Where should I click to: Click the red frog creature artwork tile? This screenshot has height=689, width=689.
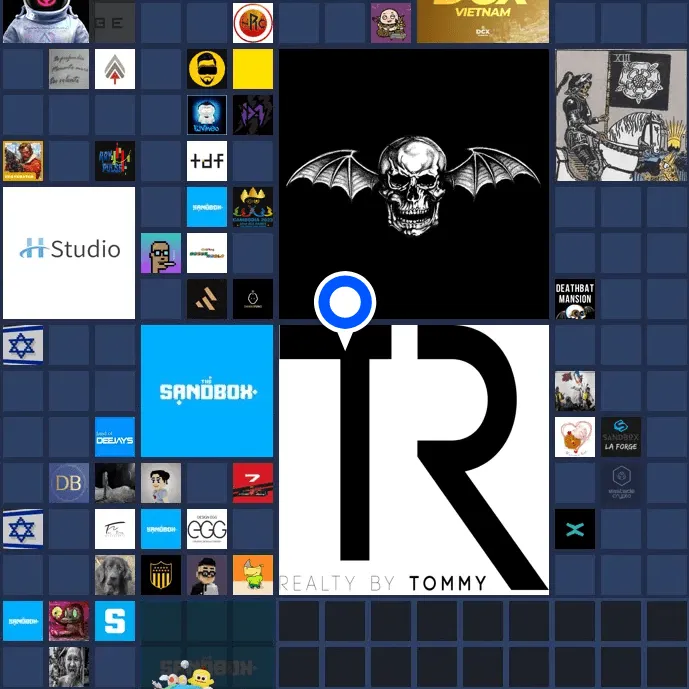(69, 621)
